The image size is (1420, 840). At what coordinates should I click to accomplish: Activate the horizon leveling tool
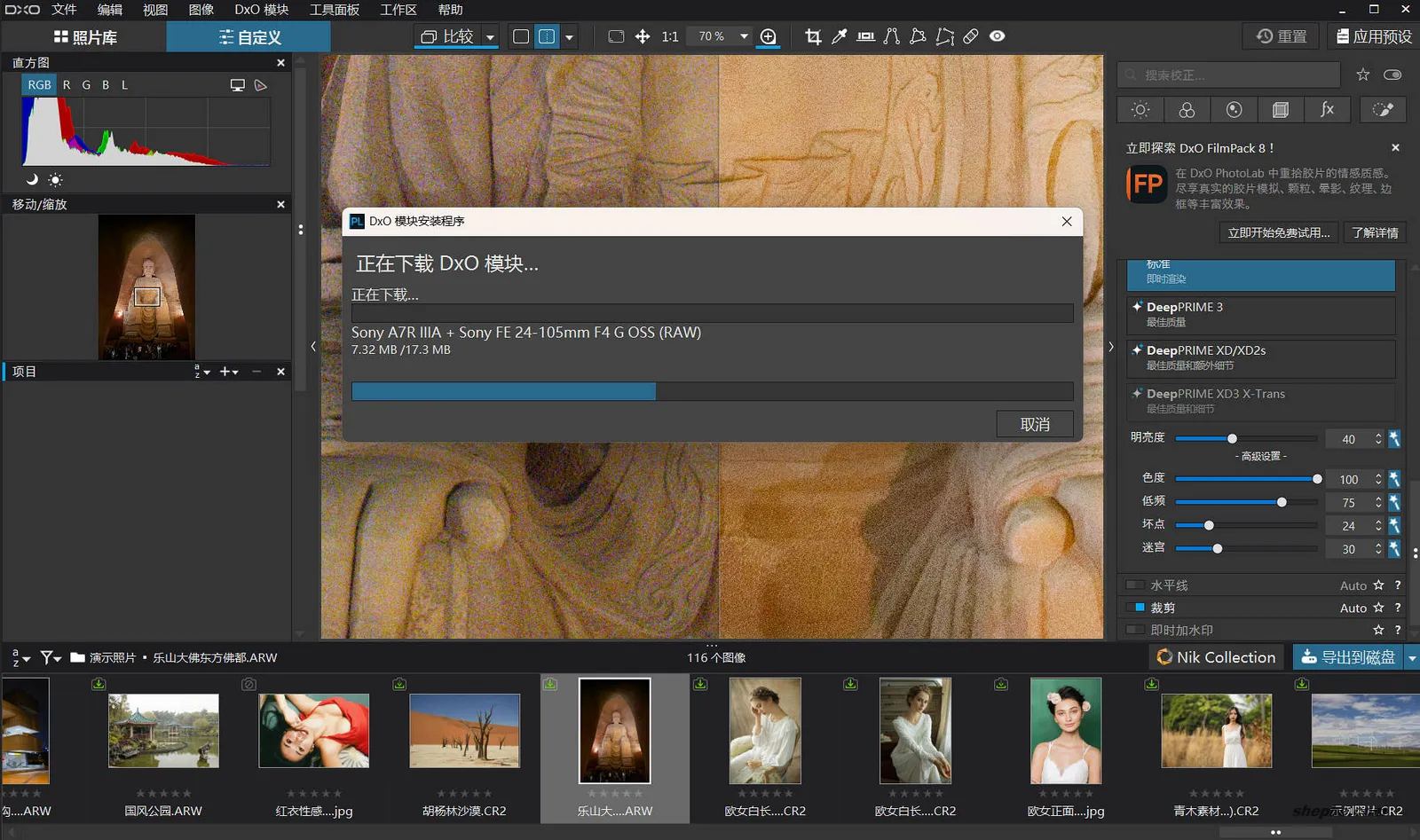point(865,36)
